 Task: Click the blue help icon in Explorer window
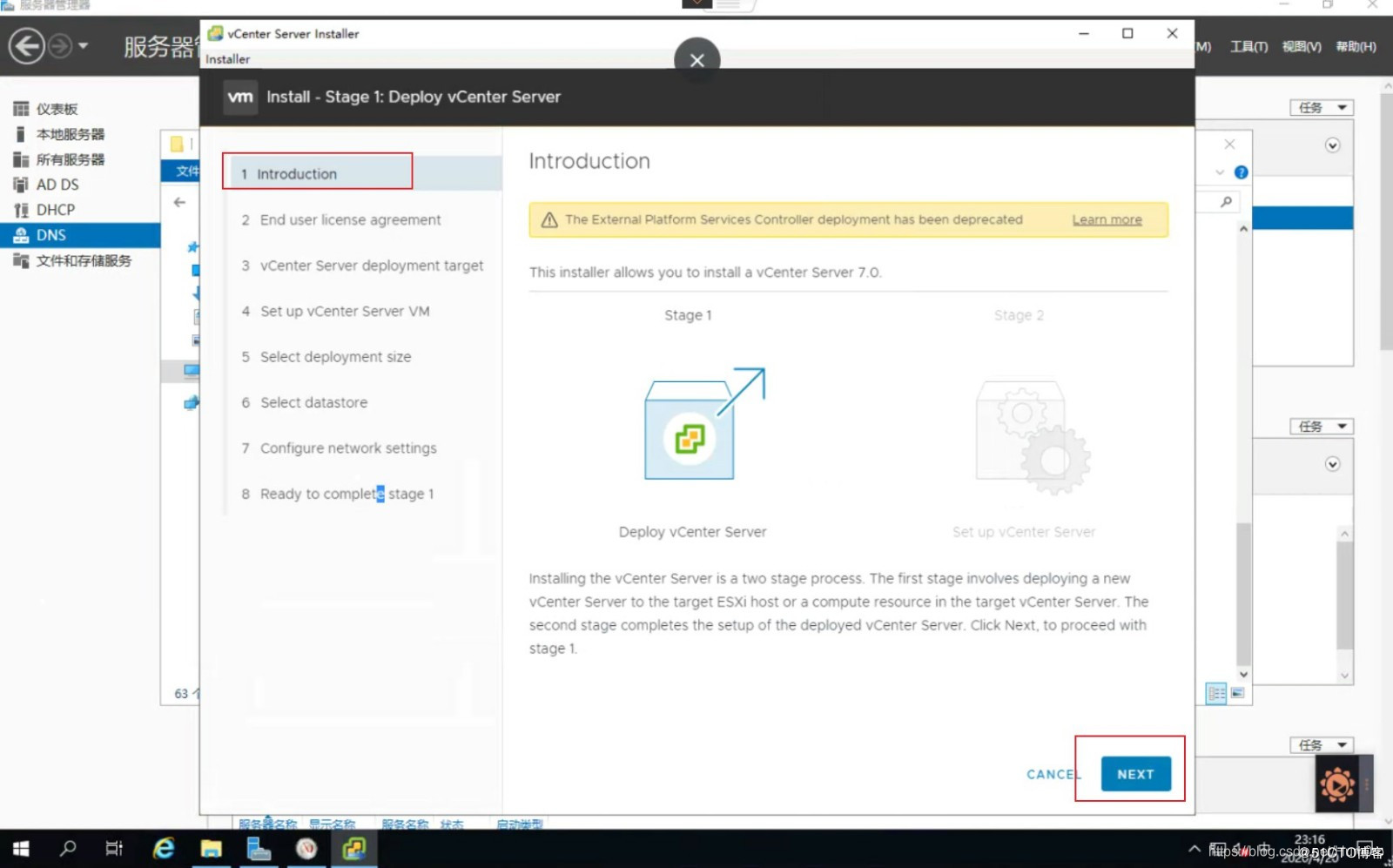click(1241, 172)
